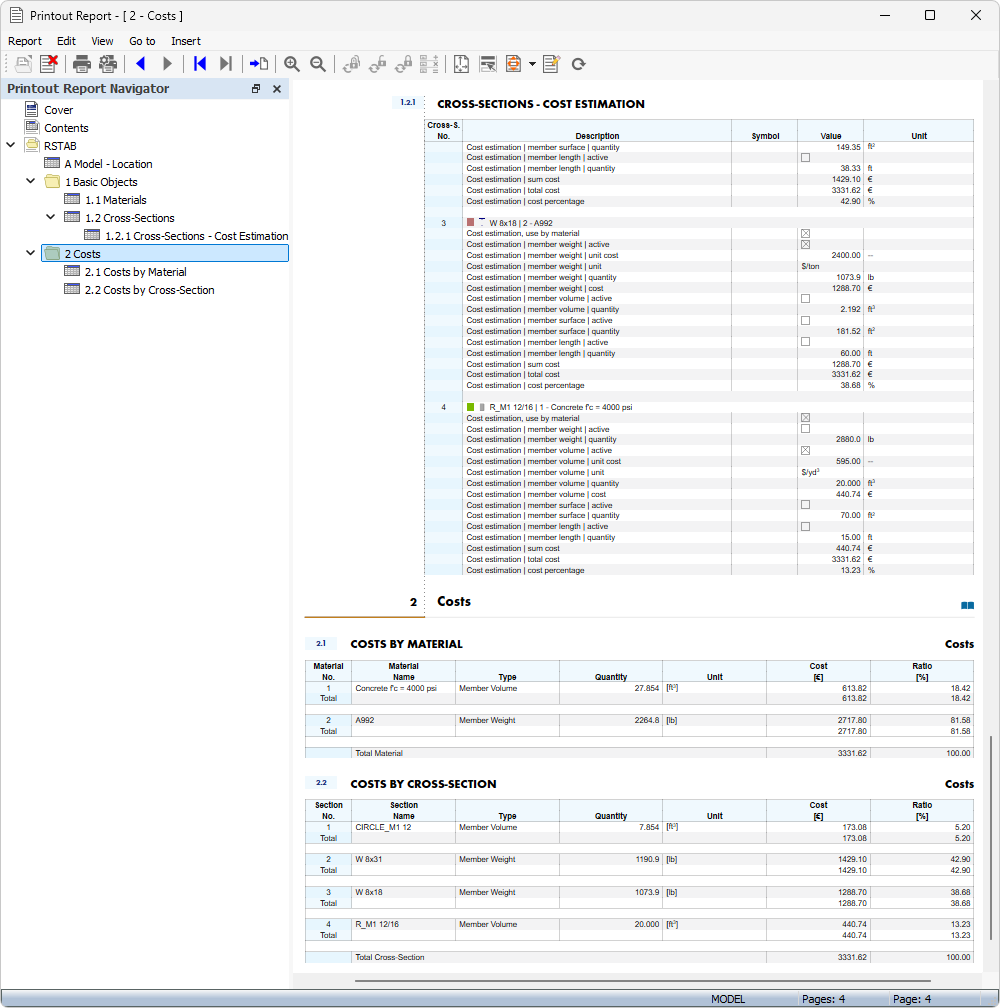Open the Refresh Printout Report icon

point(578,63)
